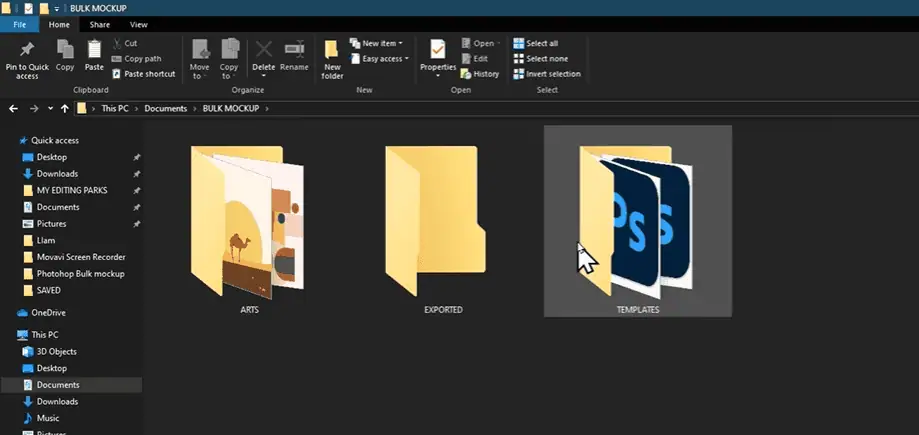Click the Copy icon in Clipboard group
The width and height of the screenshot is (919, 435).
click(x=65, y=50)
